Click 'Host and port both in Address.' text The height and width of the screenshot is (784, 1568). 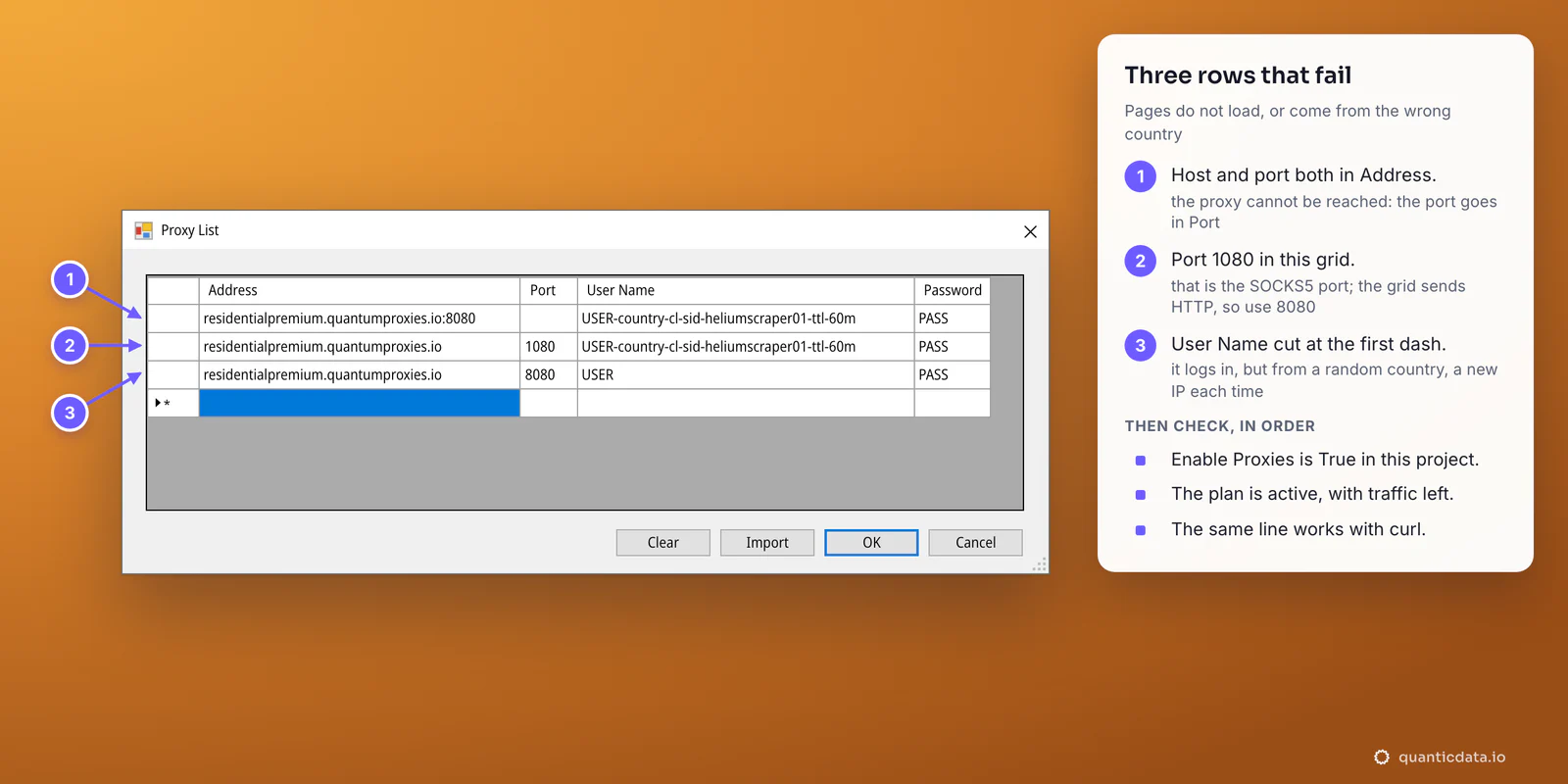tap(1303, 175)
